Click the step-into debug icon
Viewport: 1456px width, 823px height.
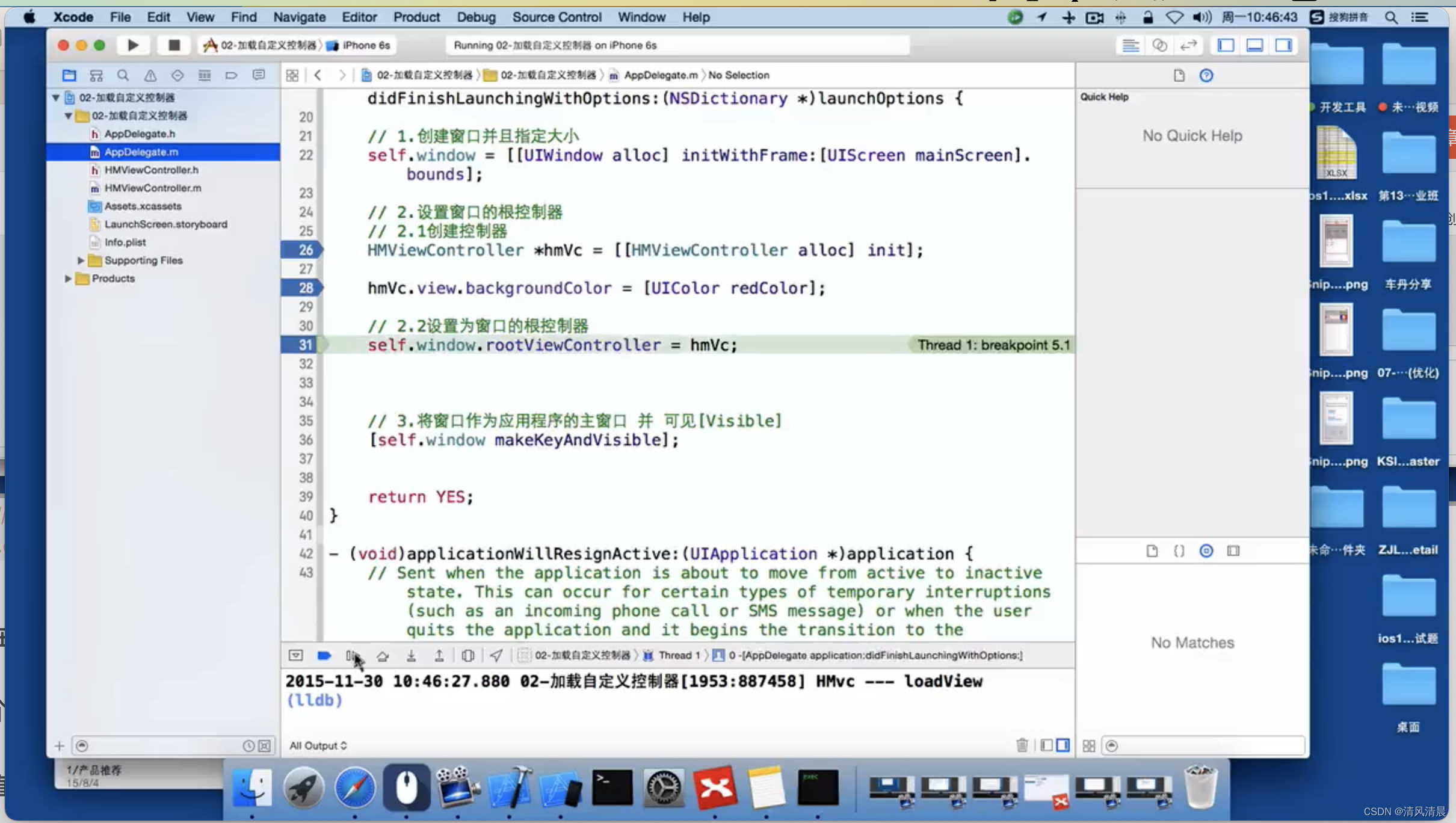(410, 655)
